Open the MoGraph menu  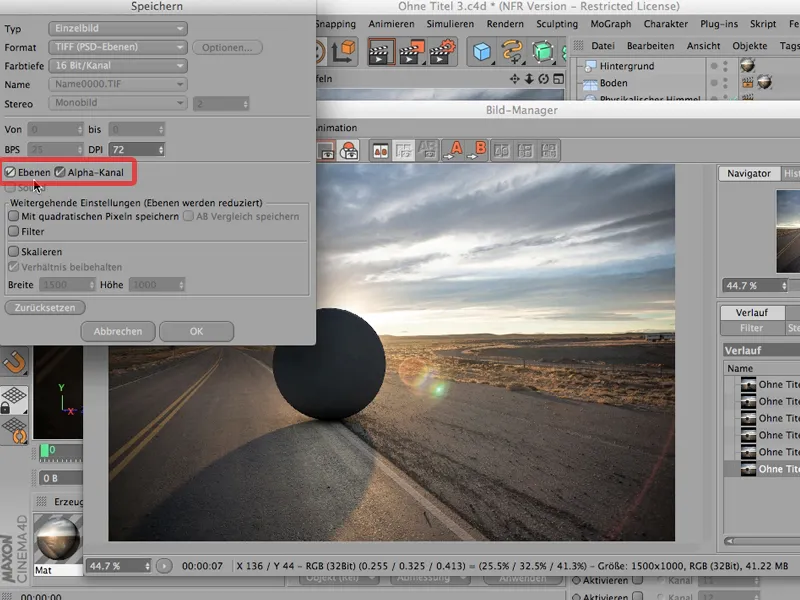[x=608, y=23]
